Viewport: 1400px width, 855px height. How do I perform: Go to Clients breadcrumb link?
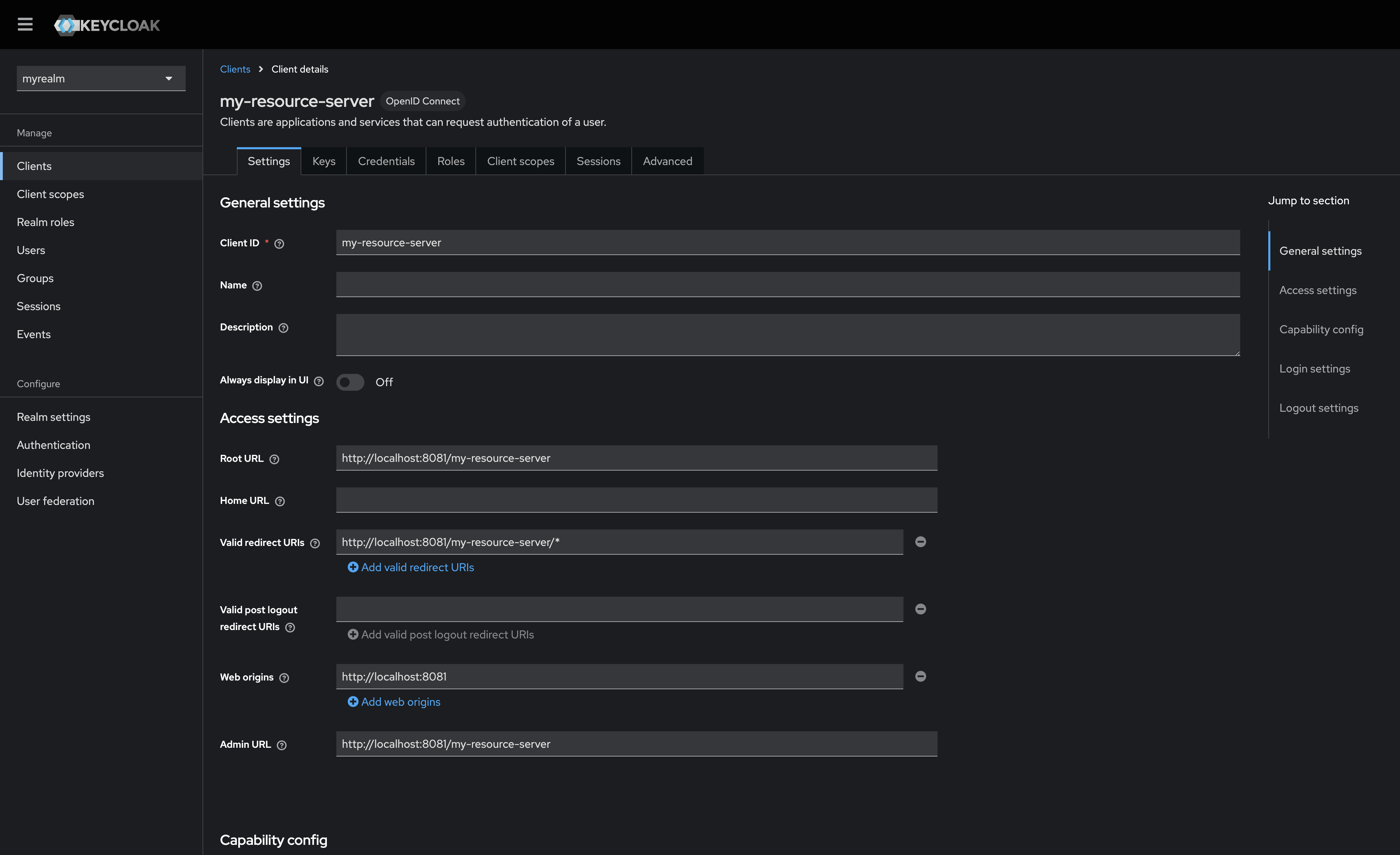tap(235, 69)
